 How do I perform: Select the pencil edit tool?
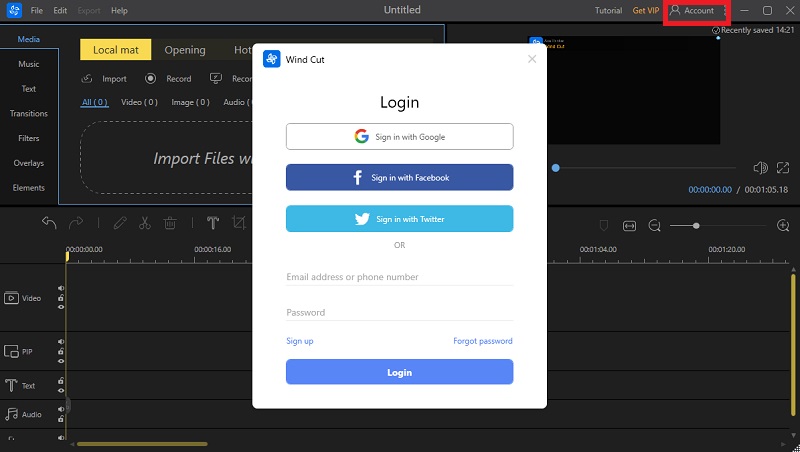coord(120,223)
